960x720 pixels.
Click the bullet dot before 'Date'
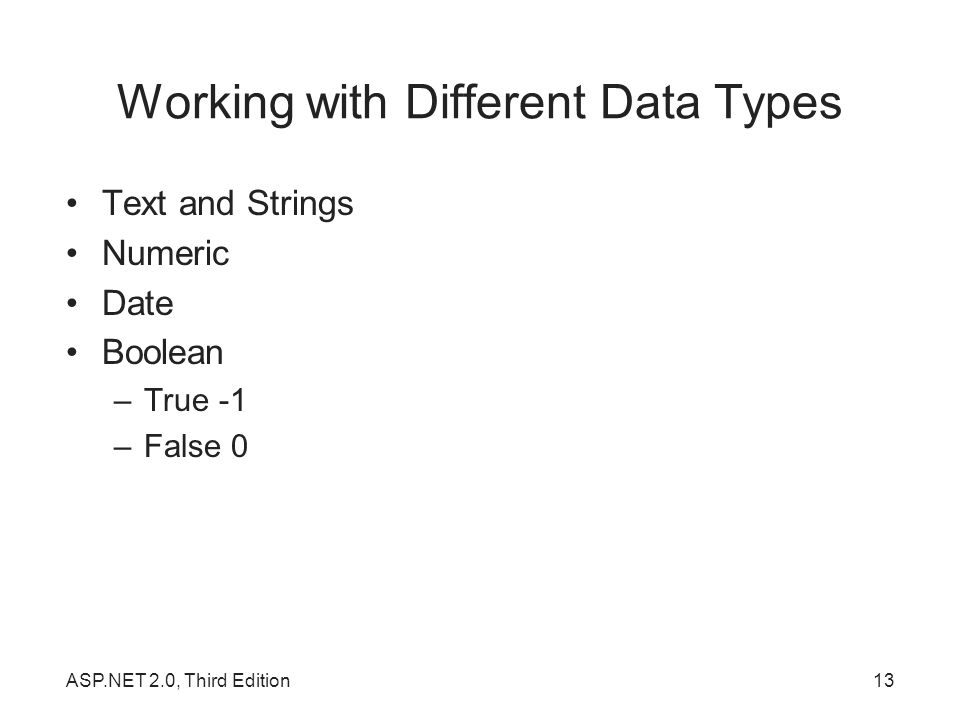[72, 302]
